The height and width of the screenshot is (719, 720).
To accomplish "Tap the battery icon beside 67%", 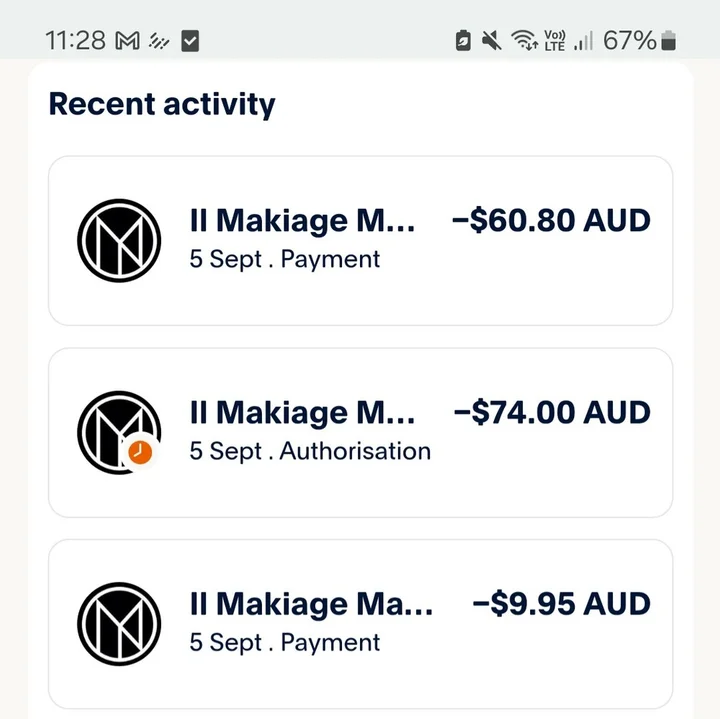I will [668, 40].
